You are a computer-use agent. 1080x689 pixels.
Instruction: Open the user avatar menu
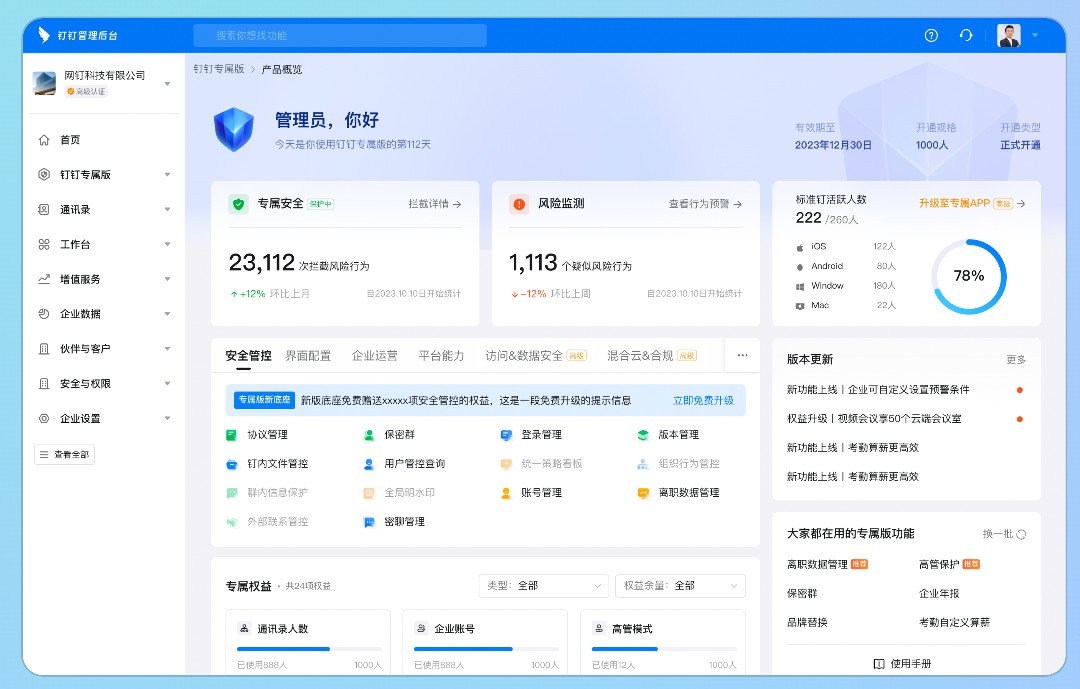coord(1009,35)
